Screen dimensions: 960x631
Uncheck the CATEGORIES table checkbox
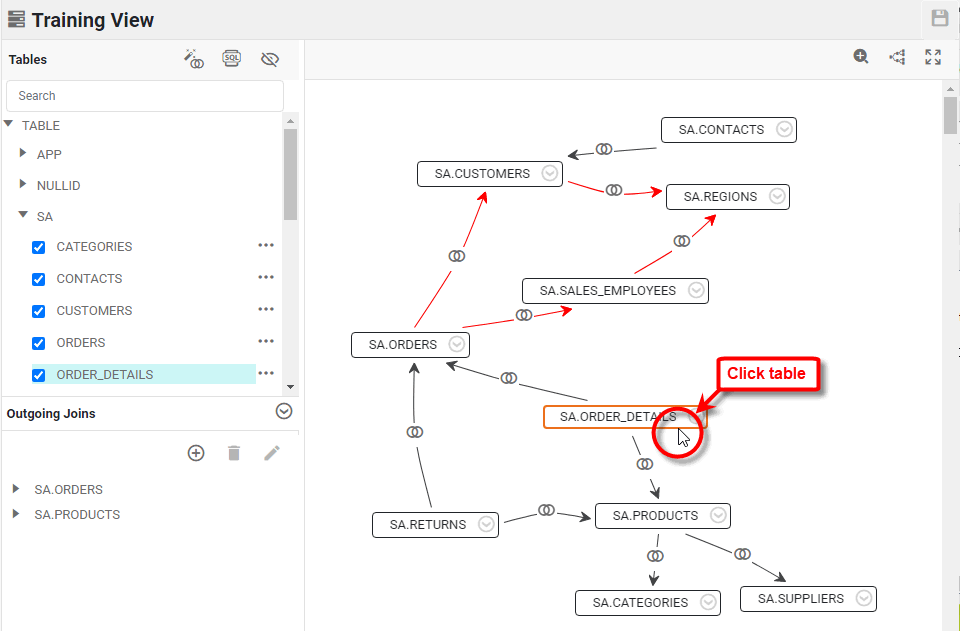pos(39,248)
